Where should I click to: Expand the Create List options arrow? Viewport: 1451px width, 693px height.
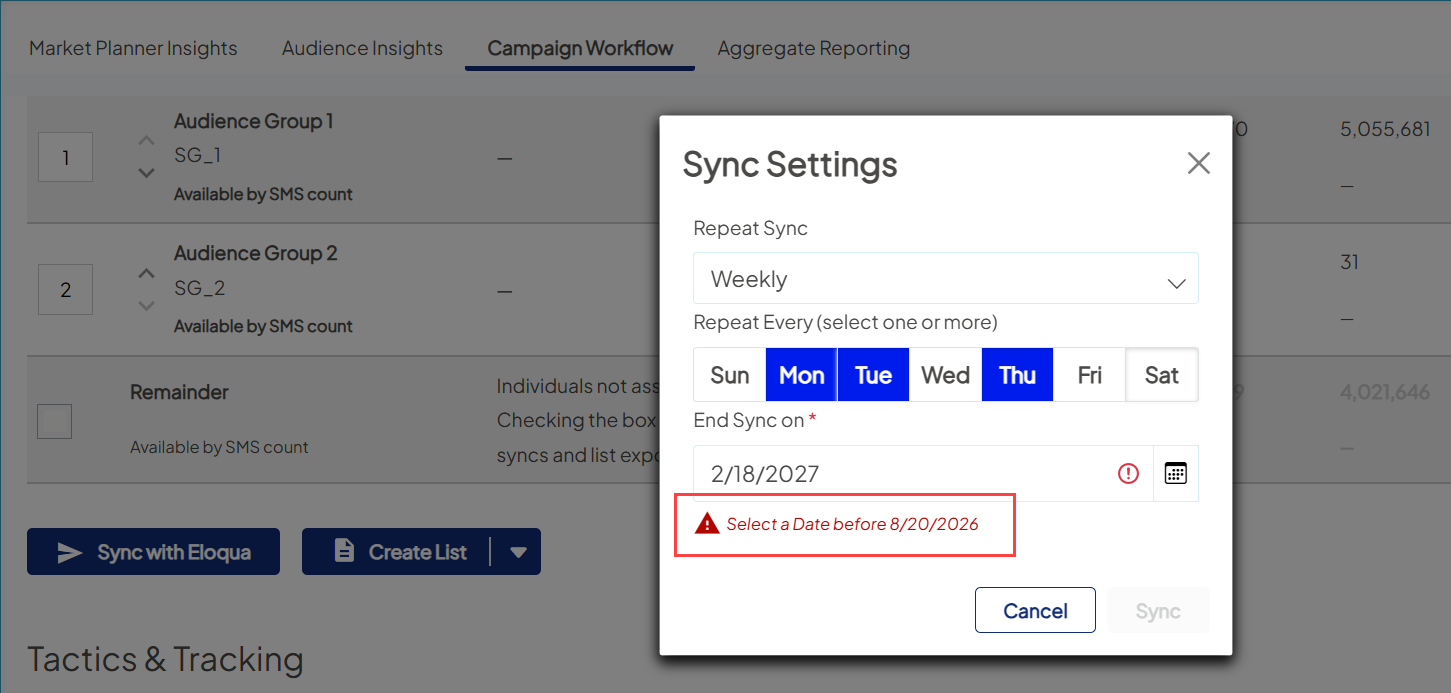click(x=519, y=551)
